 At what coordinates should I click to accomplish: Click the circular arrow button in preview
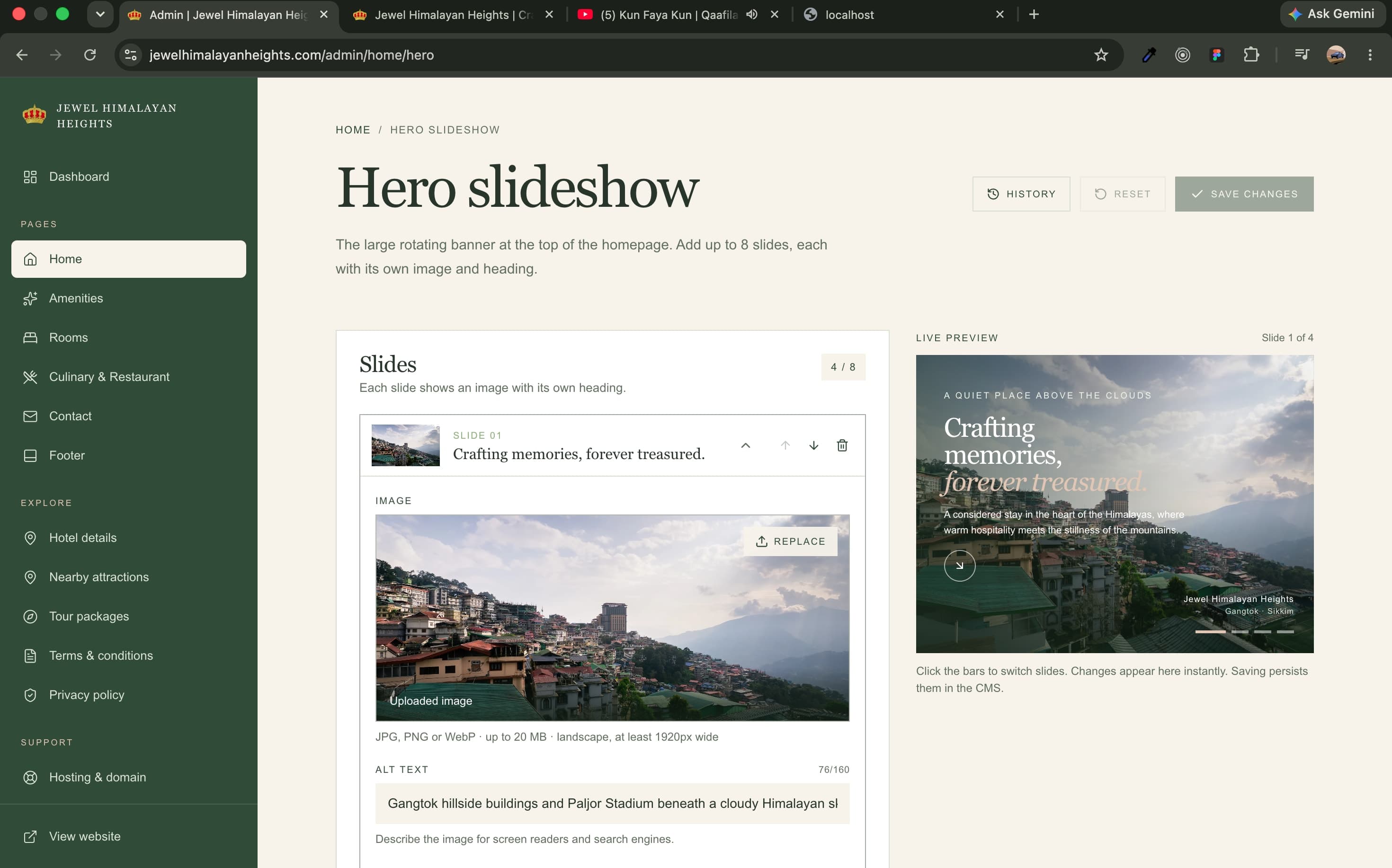[959, 566]
